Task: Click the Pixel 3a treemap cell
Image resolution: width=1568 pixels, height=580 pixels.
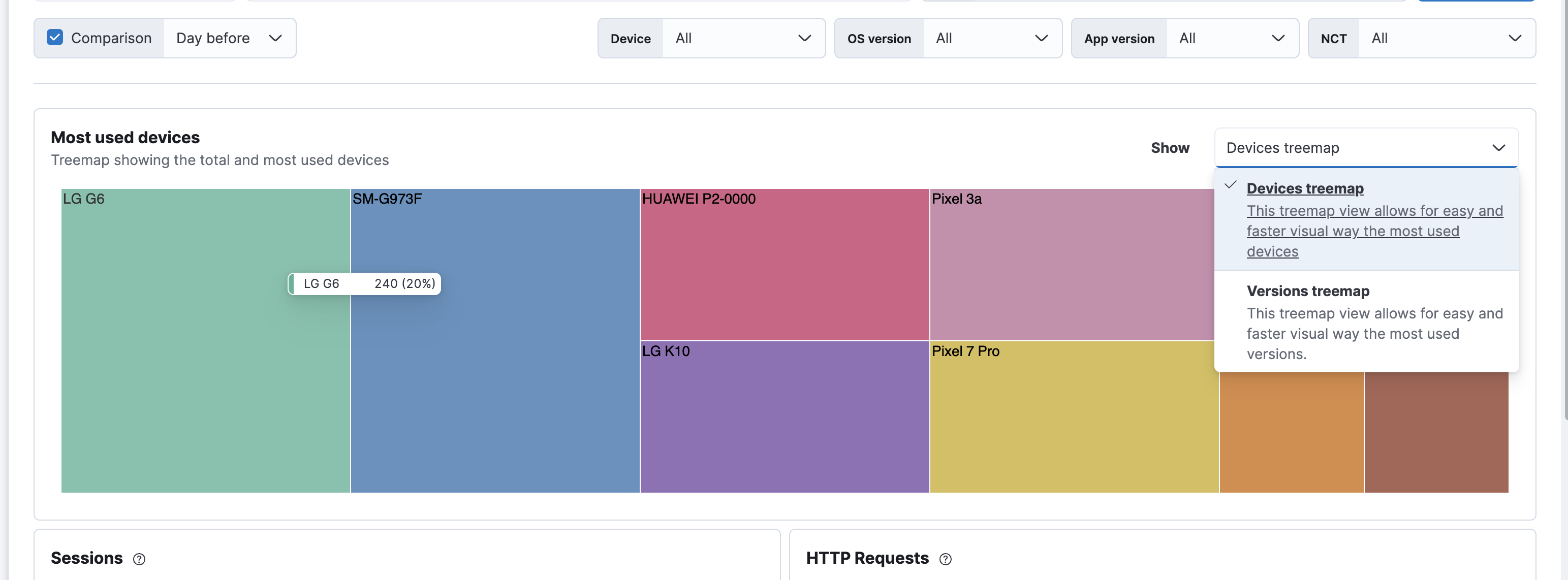Action: click(1071, 262)
